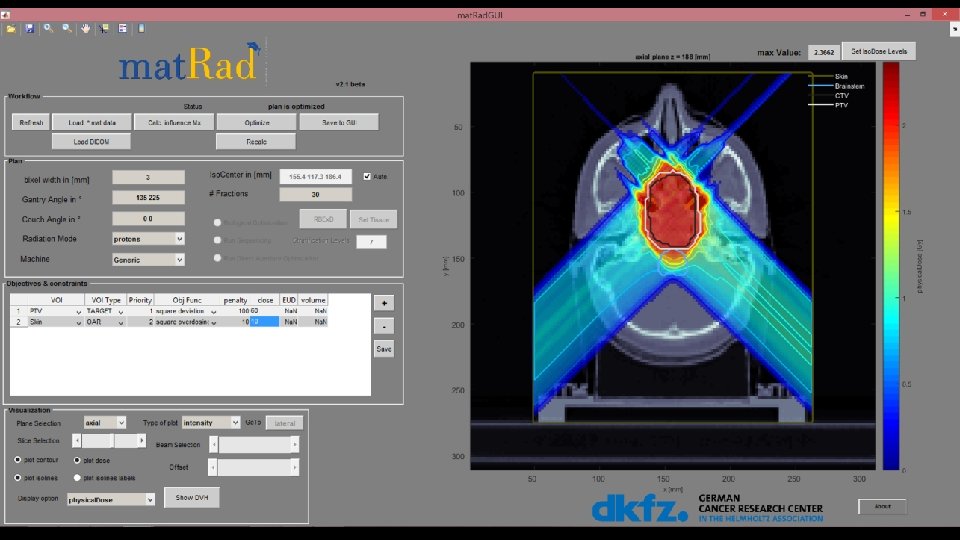Click Couch Angle input field
960x540 pixels.
pos(148,219)
